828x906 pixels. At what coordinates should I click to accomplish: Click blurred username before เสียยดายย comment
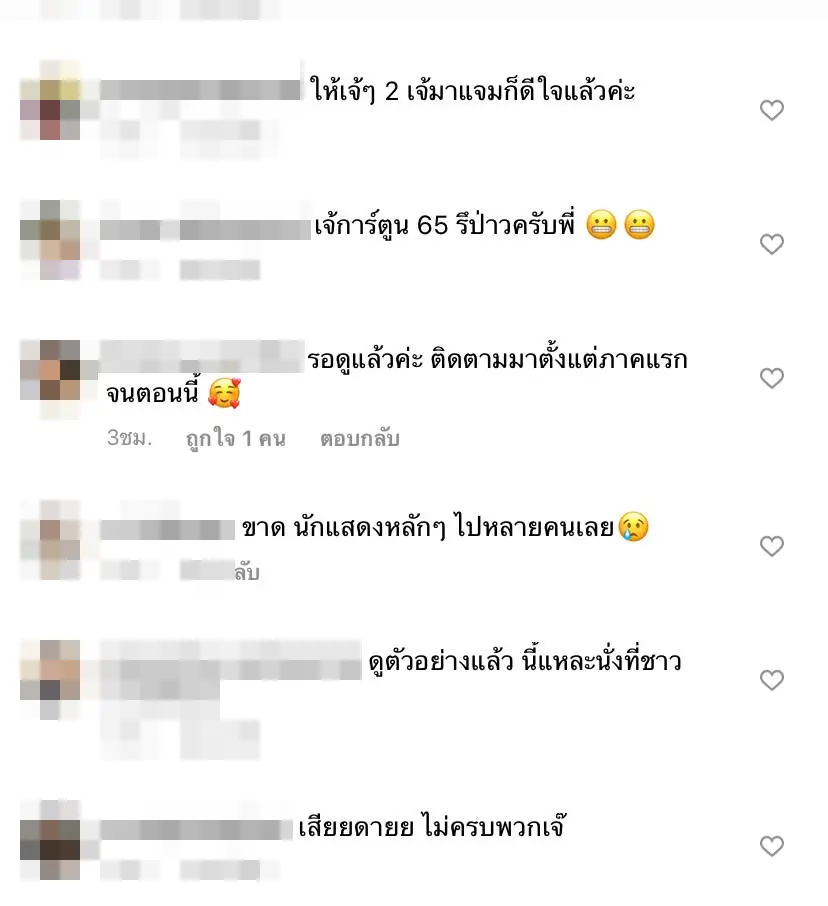196,830
